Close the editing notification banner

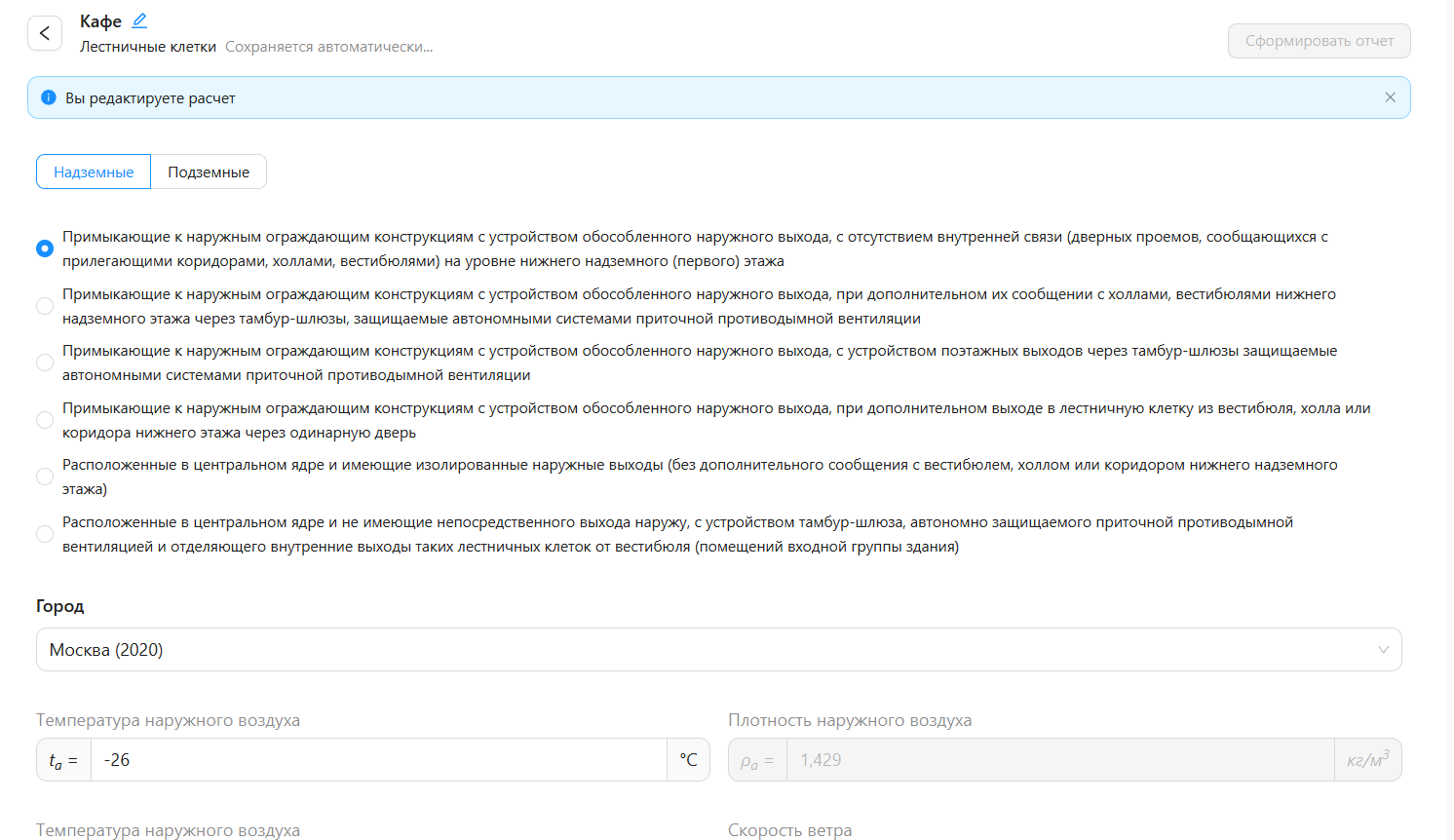point(1390,97)
